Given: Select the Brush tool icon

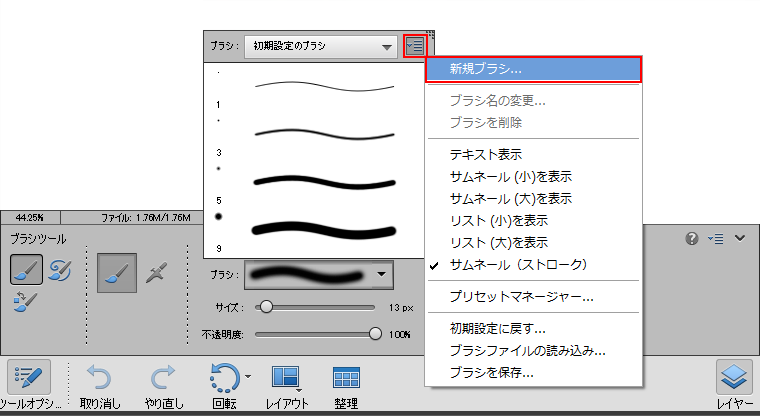Looking at the screenshot, I should click(26, 270).
